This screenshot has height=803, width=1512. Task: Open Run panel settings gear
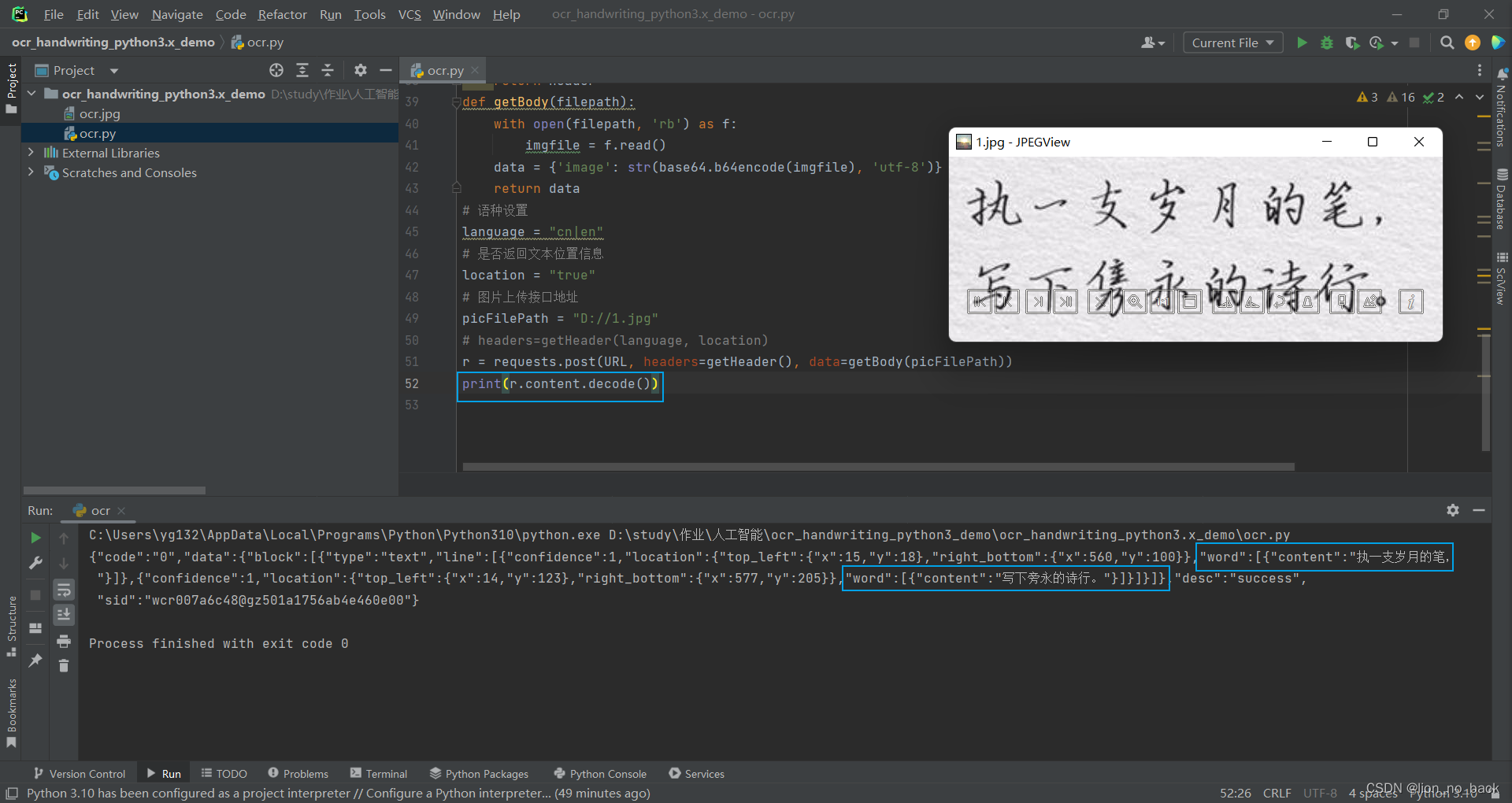(1453, 510)
